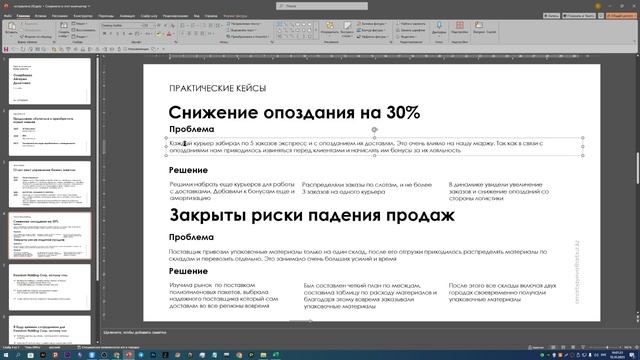Viewport: 640px width, 360px height.
Task: Expand Shape Effects (Эффекты фигуры) dropdown
Action: point(373,37)
